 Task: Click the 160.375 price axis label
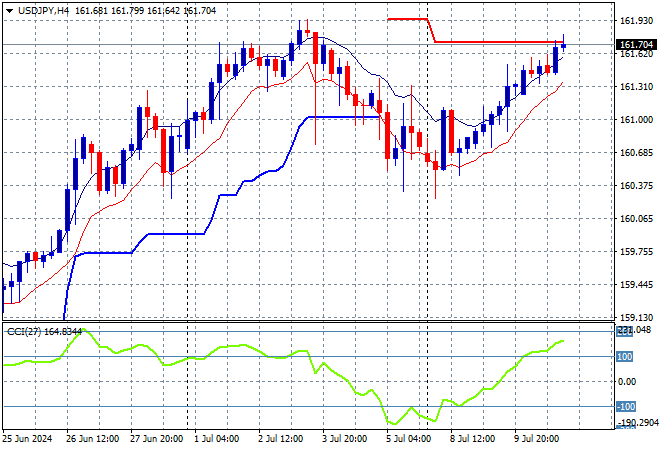[x=636, y=186]
